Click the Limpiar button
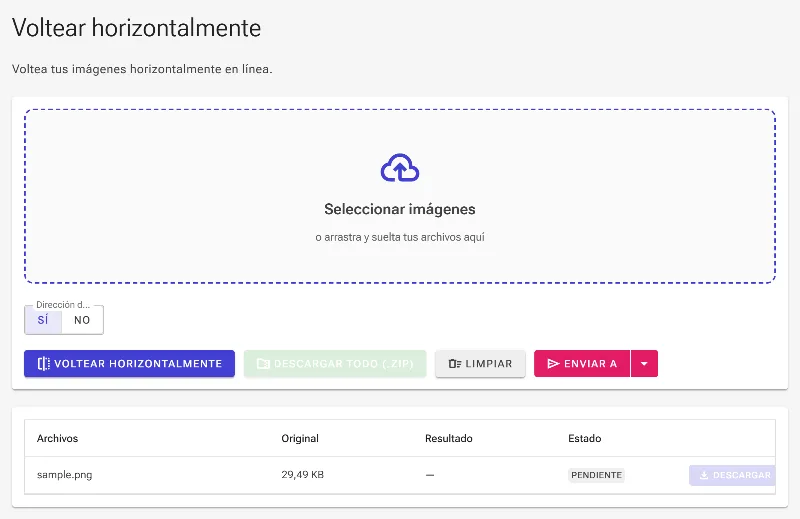The image size is (800, 519). [x=480, y=364]
